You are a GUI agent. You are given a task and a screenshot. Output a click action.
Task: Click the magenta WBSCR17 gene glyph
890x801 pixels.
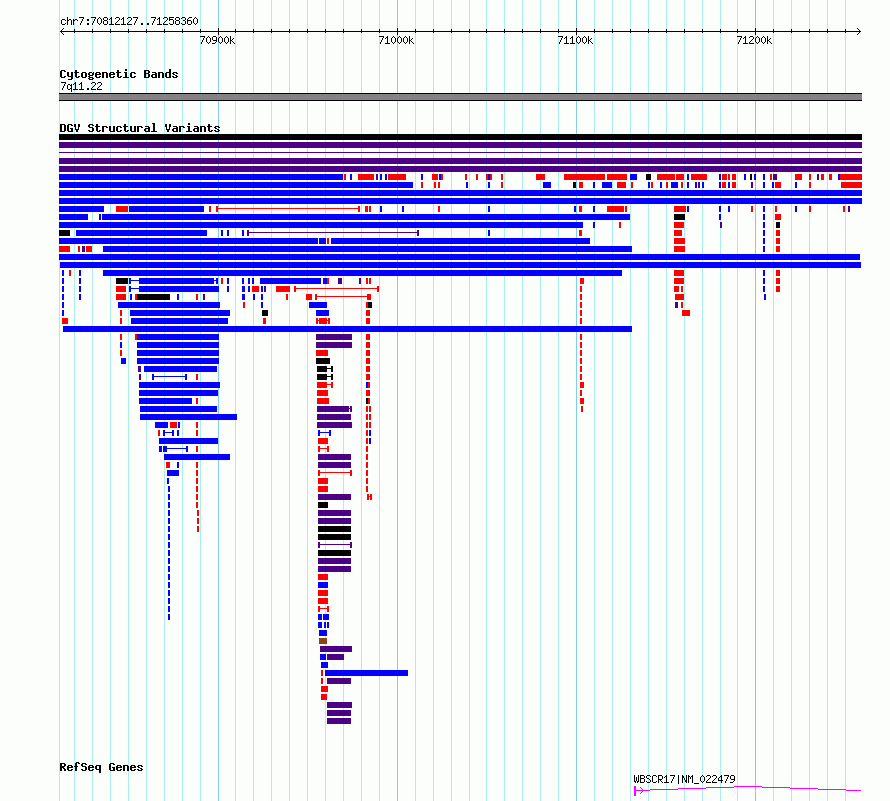748,789
